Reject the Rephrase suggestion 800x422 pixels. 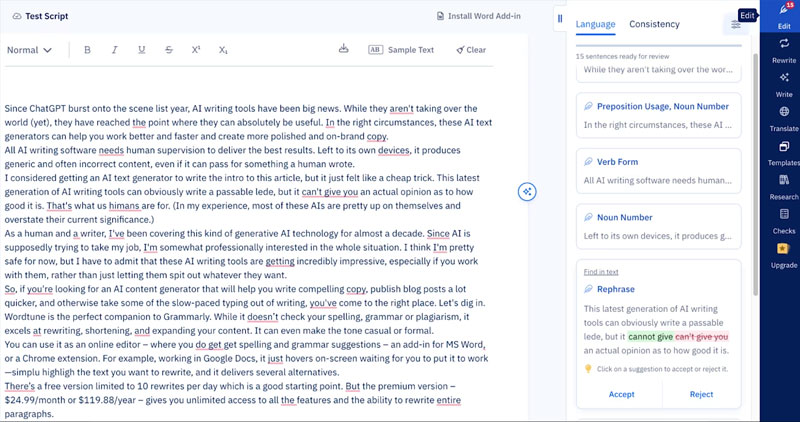[x=702, y=394]
